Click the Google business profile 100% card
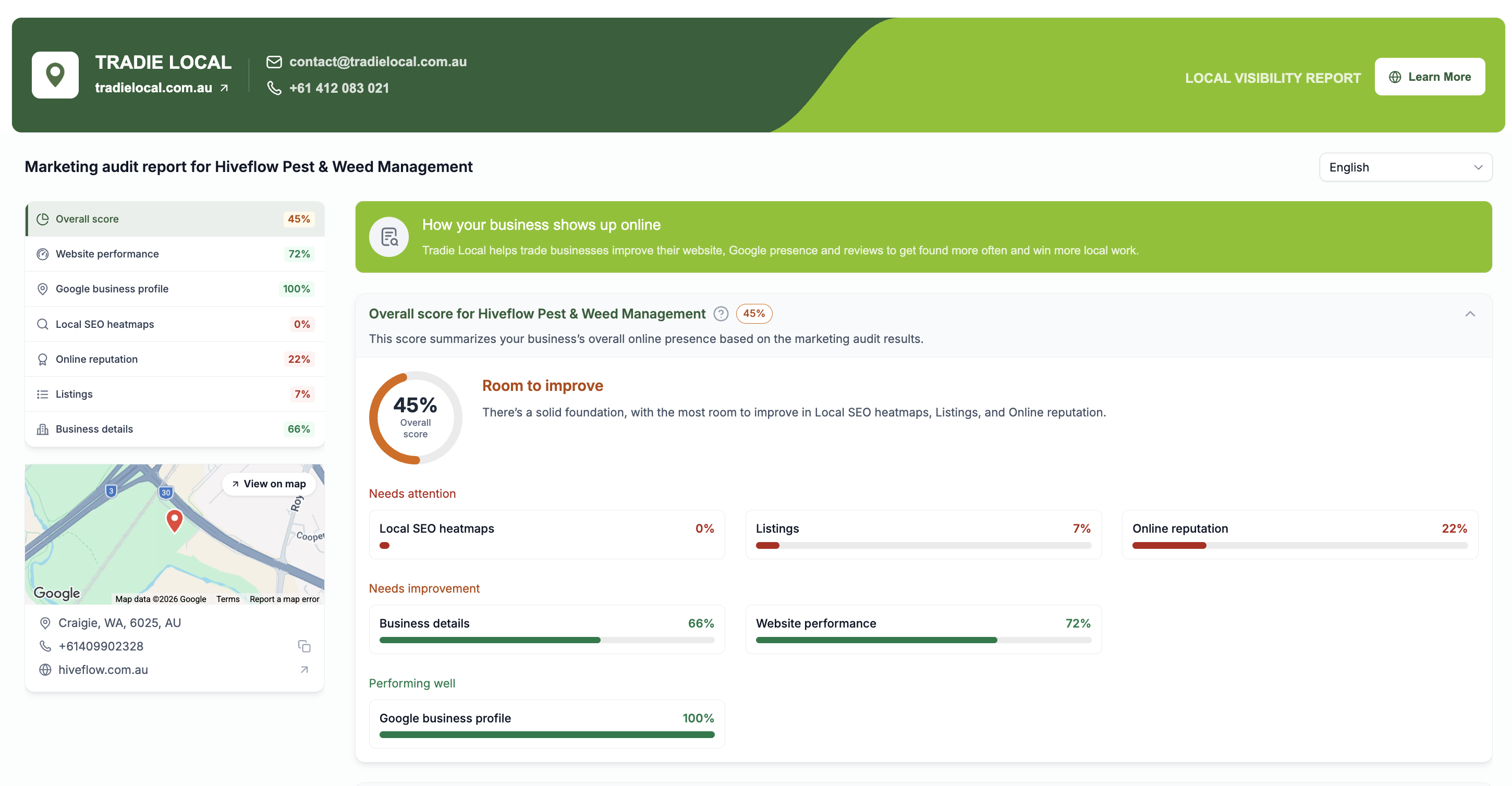 click(546, 724)
